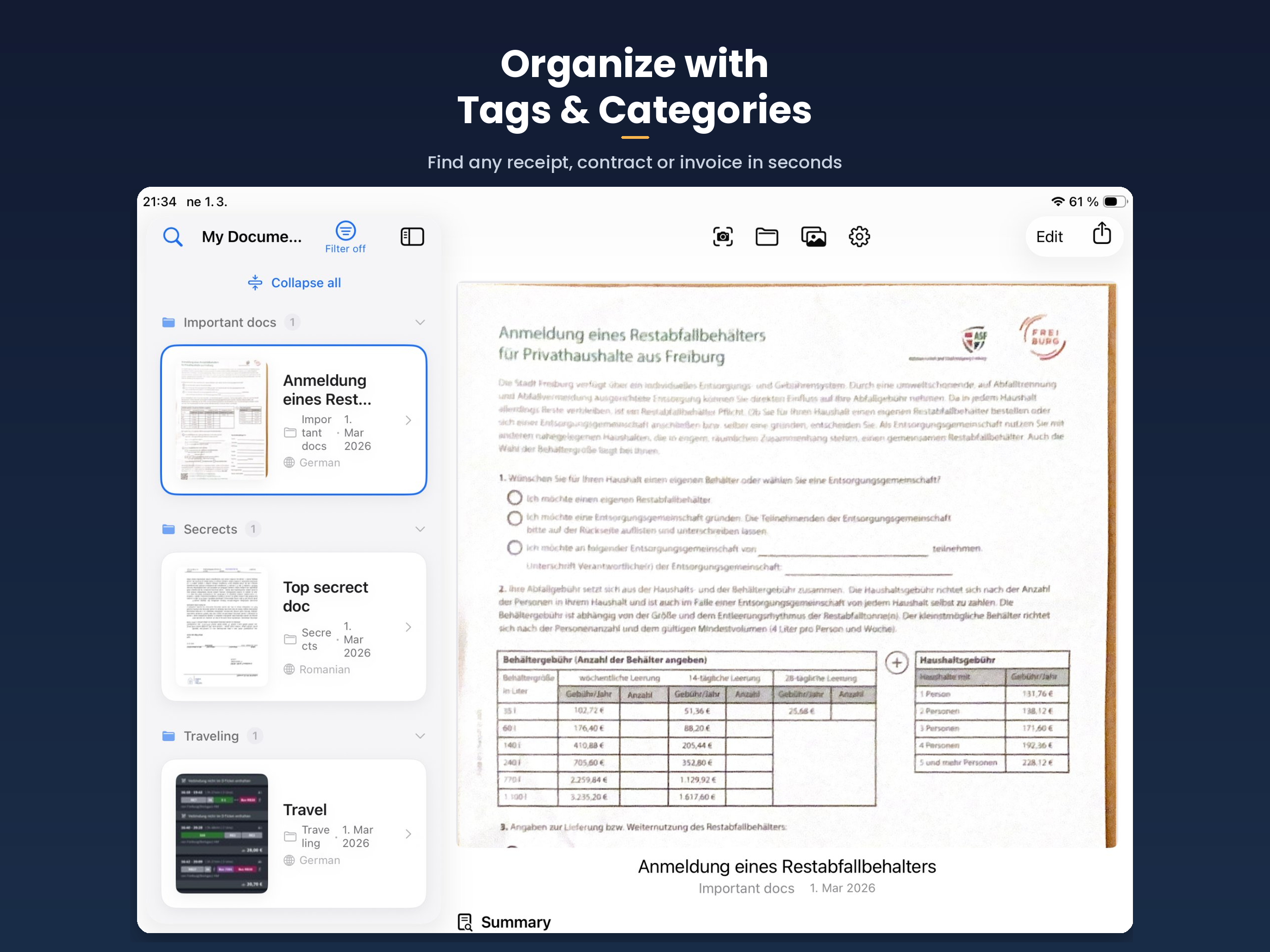Click the Romanian language label

point(324,669)
